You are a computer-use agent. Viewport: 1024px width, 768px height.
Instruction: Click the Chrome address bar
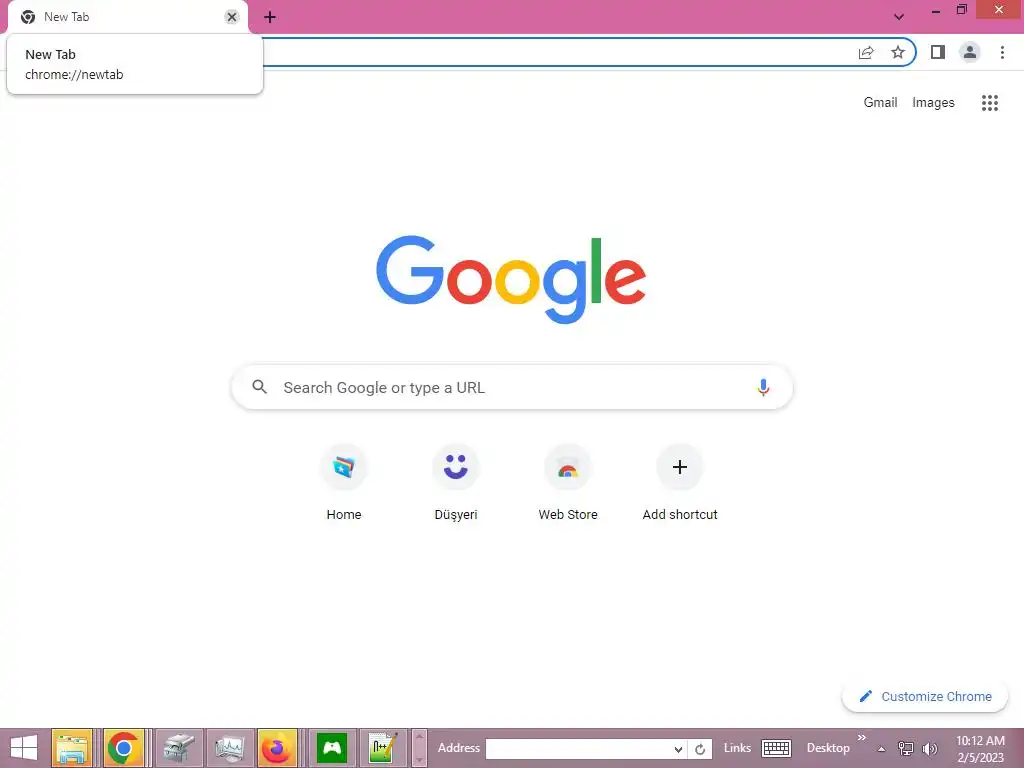555,52
